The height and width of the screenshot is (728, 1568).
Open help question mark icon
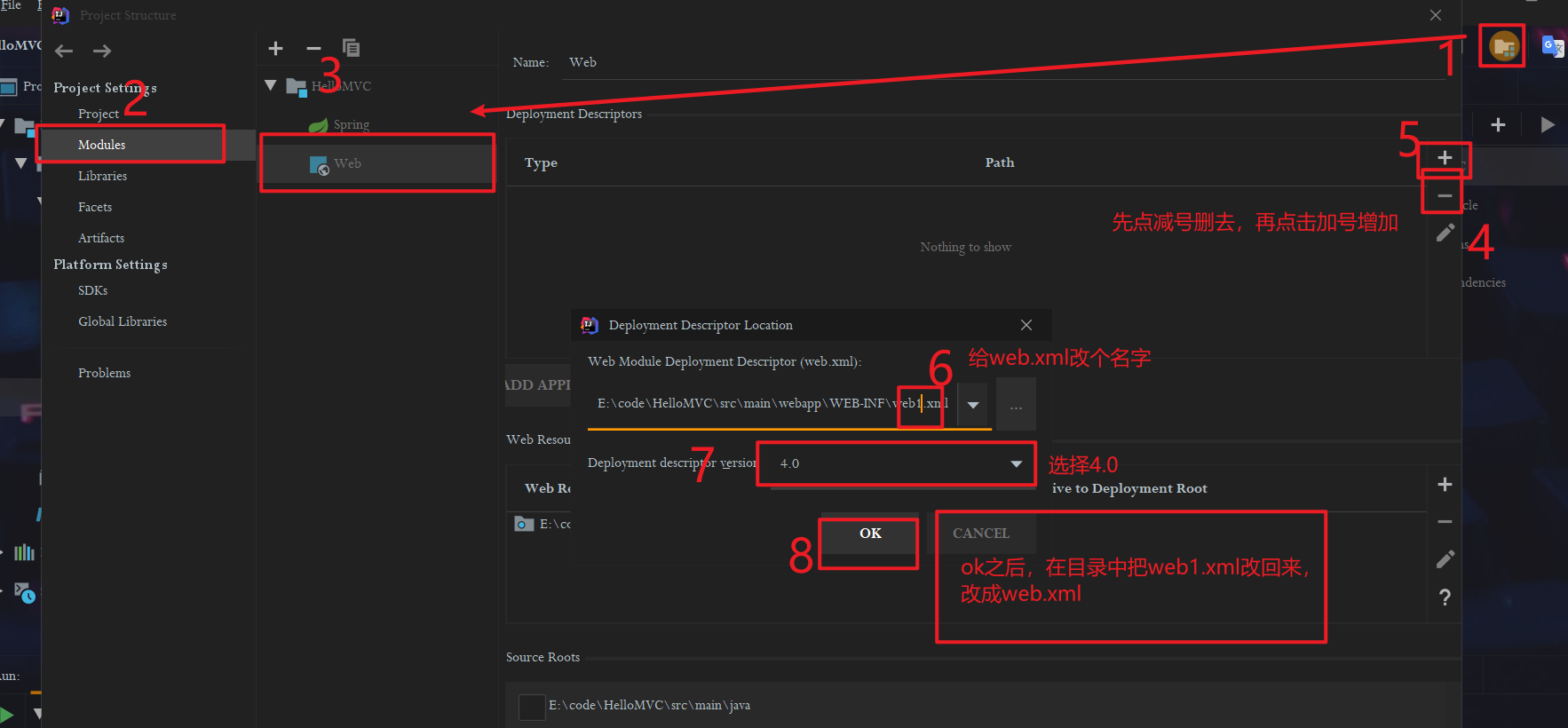click(x=1445, y=597)
